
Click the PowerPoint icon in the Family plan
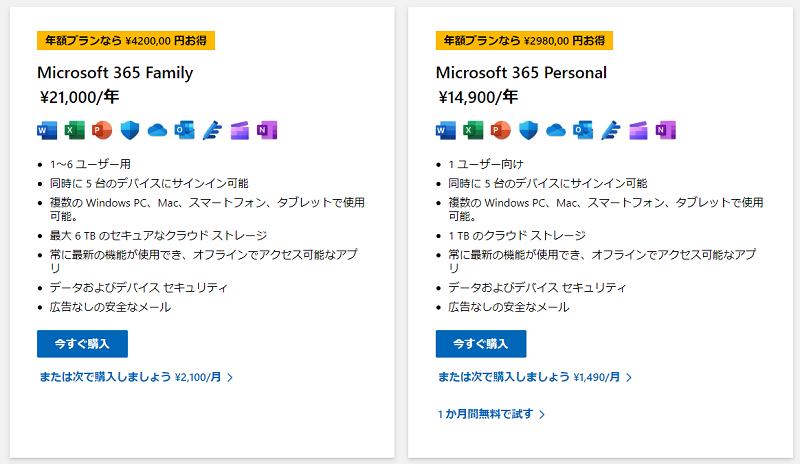click(102, 130)
